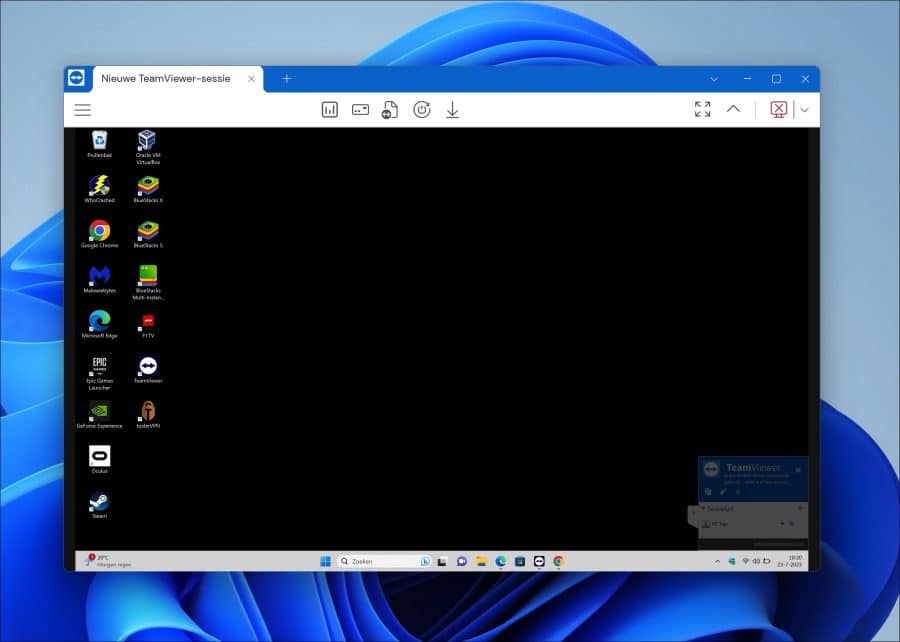This screenshot has height=642, width=900.
Task: Open the Chat app on the remote taskbar
Action: [461, 561]
